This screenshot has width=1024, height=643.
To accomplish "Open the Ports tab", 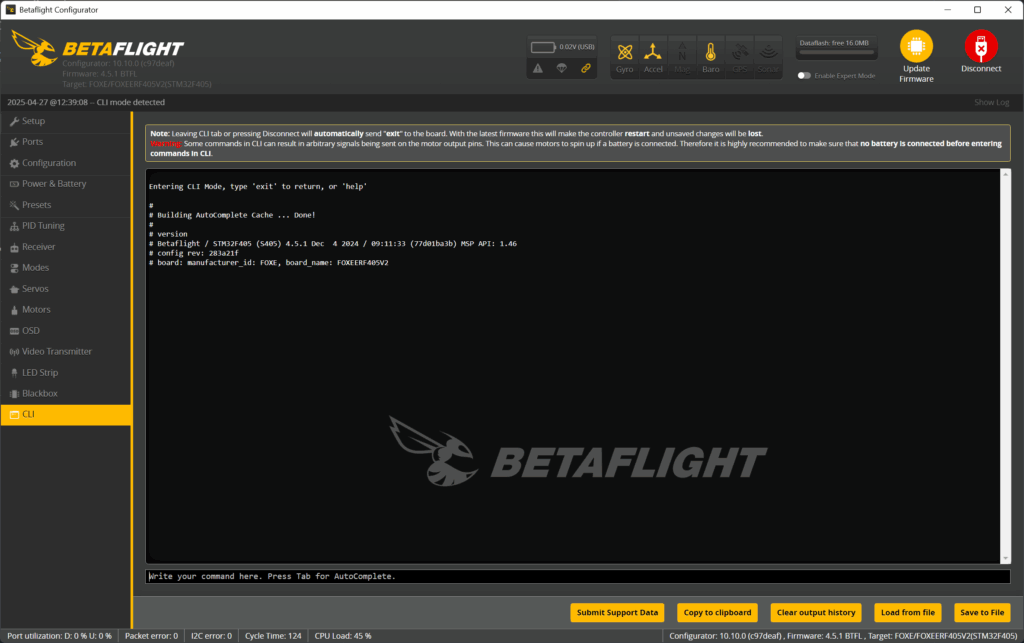I will coord(65,142).
